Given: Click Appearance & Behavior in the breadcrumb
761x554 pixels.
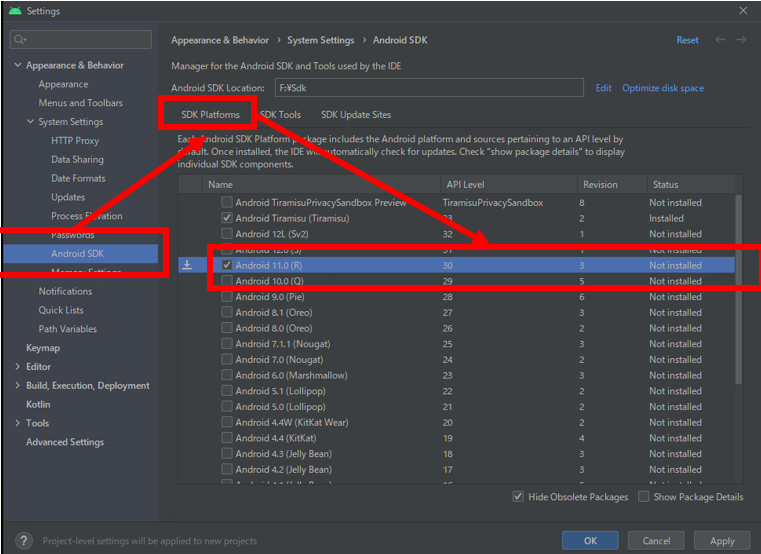Looking at the screenshot, I should tap(219, 40).
